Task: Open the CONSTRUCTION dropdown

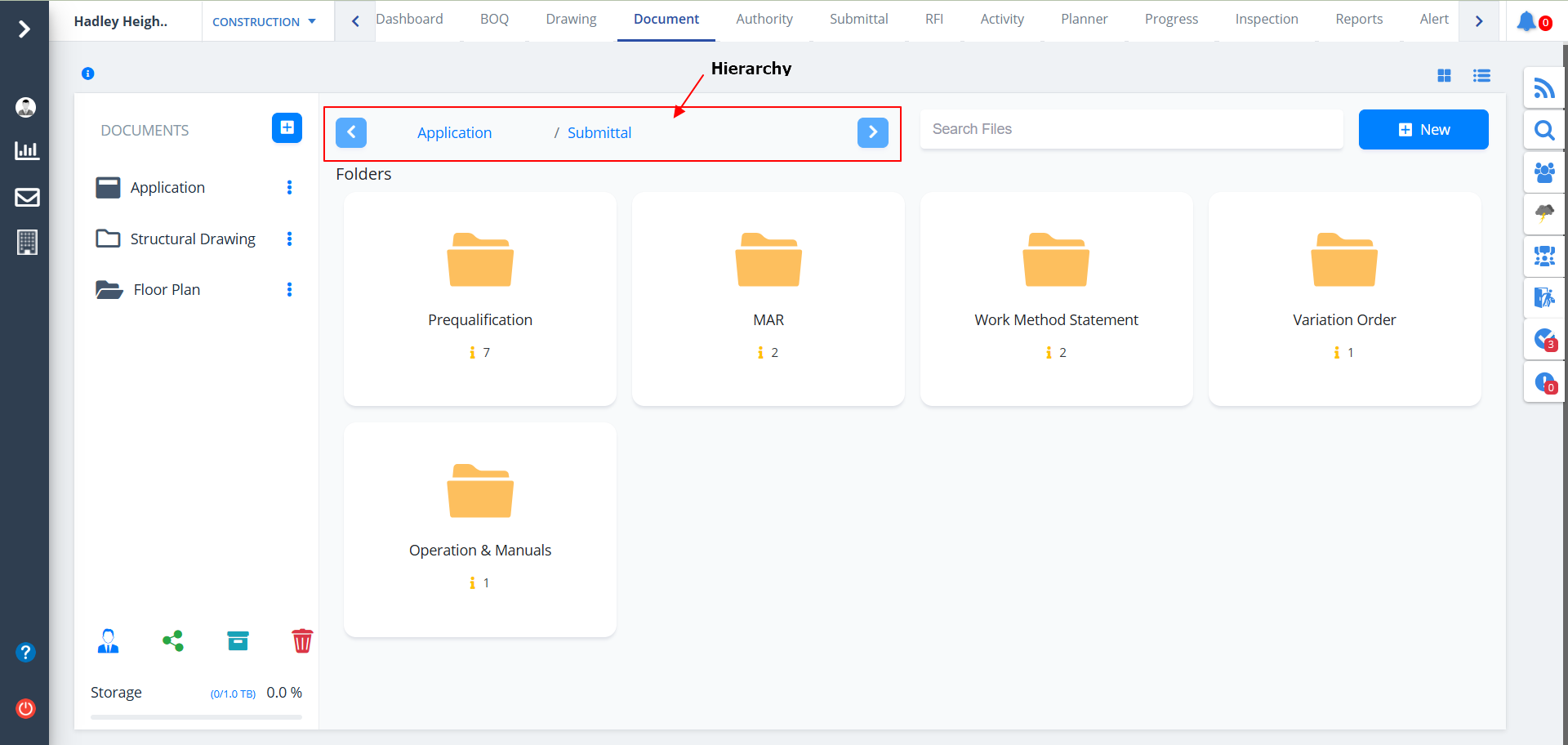Action: 264,22
